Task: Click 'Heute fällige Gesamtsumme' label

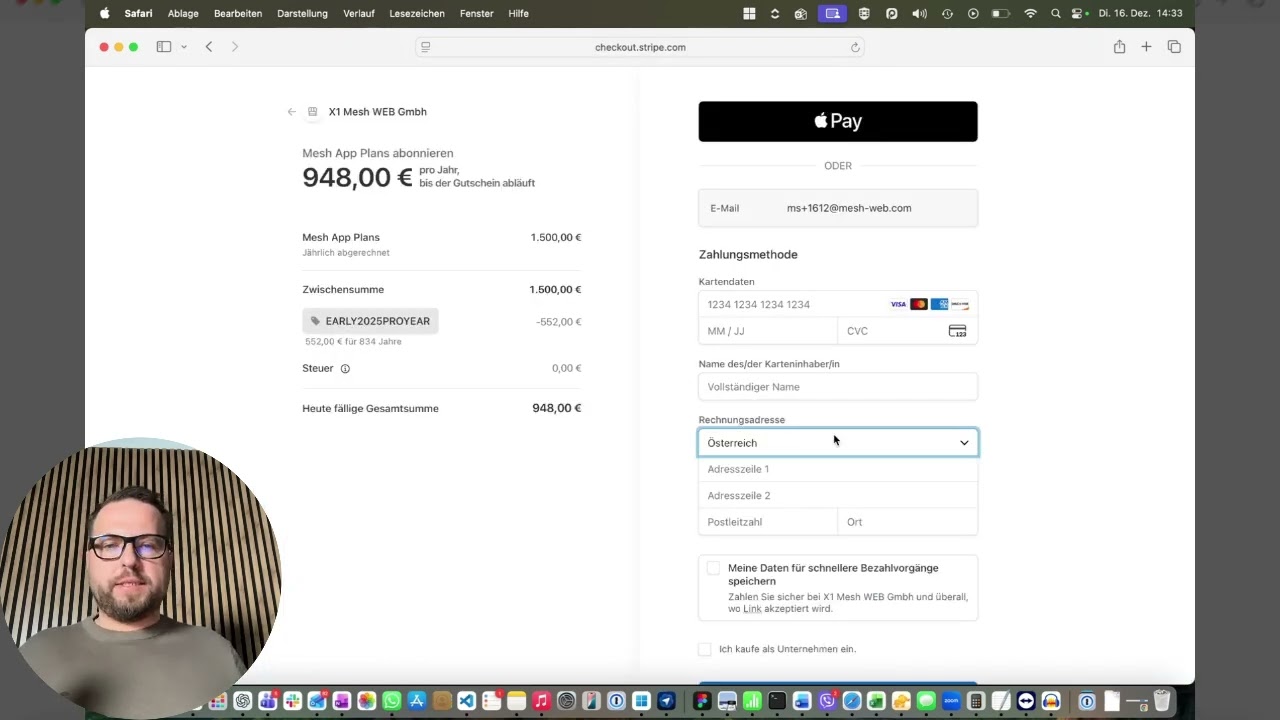Action: pos(370,408)
